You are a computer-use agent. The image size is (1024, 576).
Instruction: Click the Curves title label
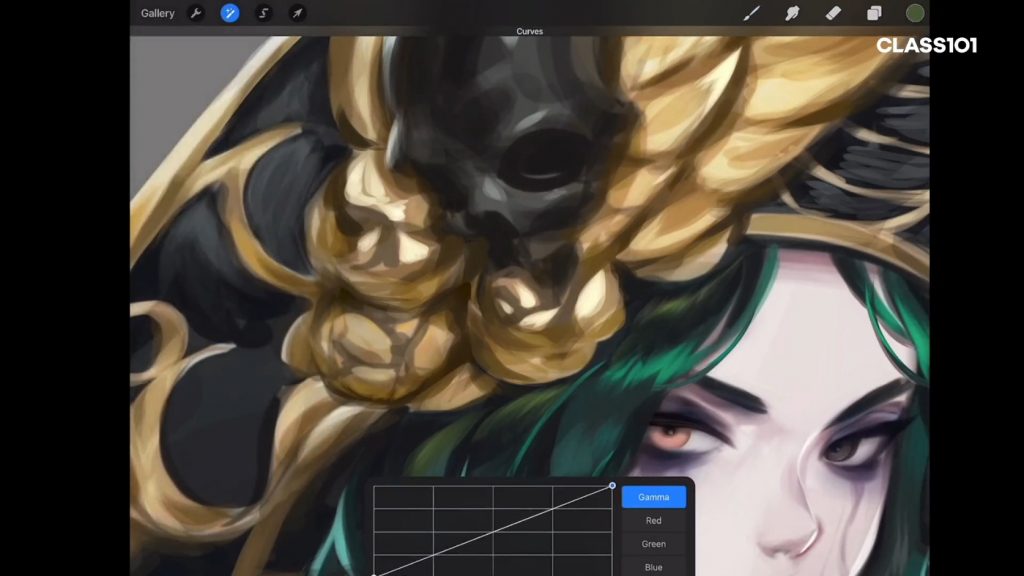point(530,31)
